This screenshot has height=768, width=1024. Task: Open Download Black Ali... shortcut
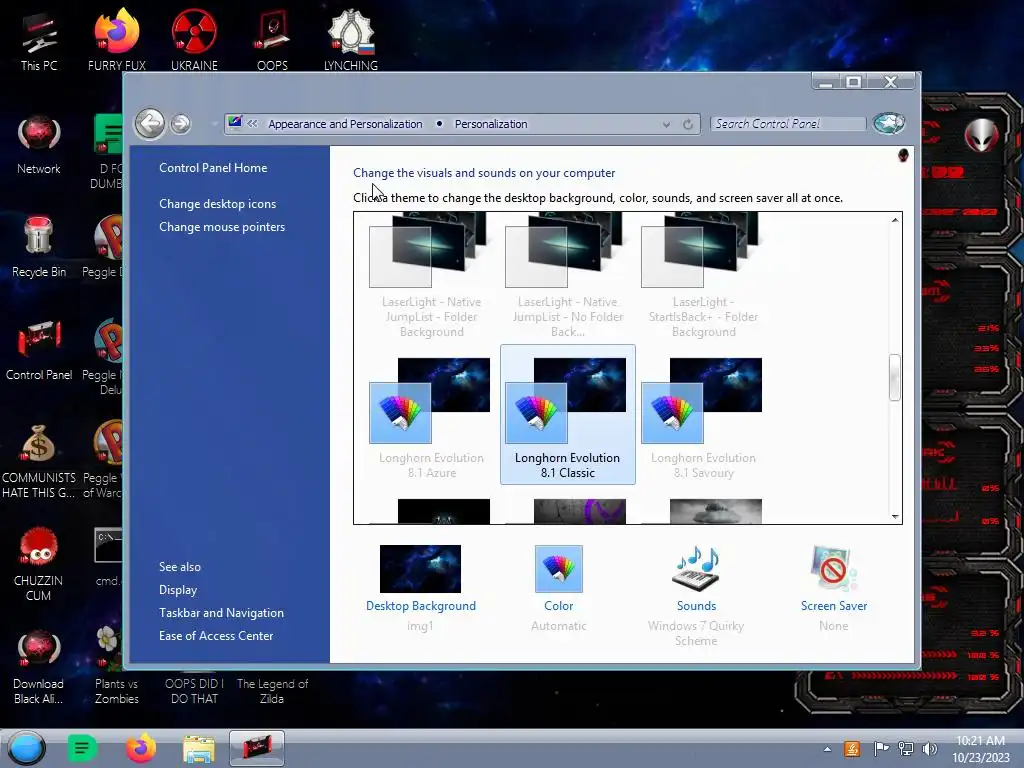point(39,667)
